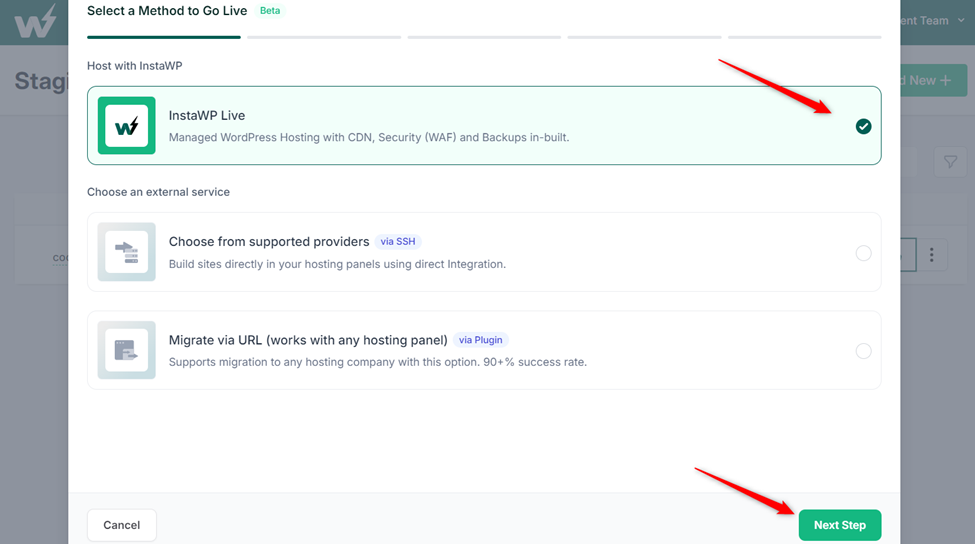Select Migrate via URL radio option
The height and width of the screenshot is (544, 975).
click(x=863, y=351)
